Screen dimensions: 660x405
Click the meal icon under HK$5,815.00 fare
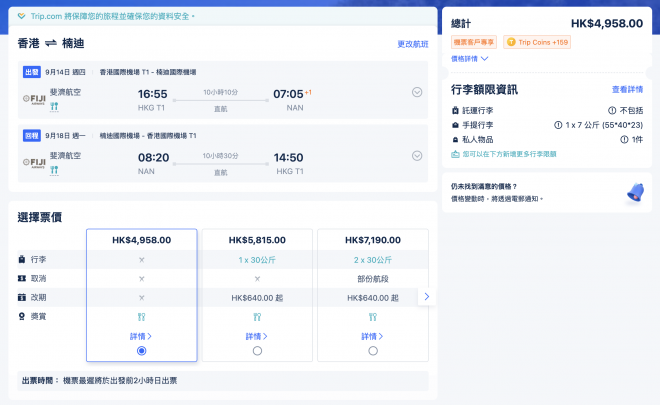(x=258, y=316)
